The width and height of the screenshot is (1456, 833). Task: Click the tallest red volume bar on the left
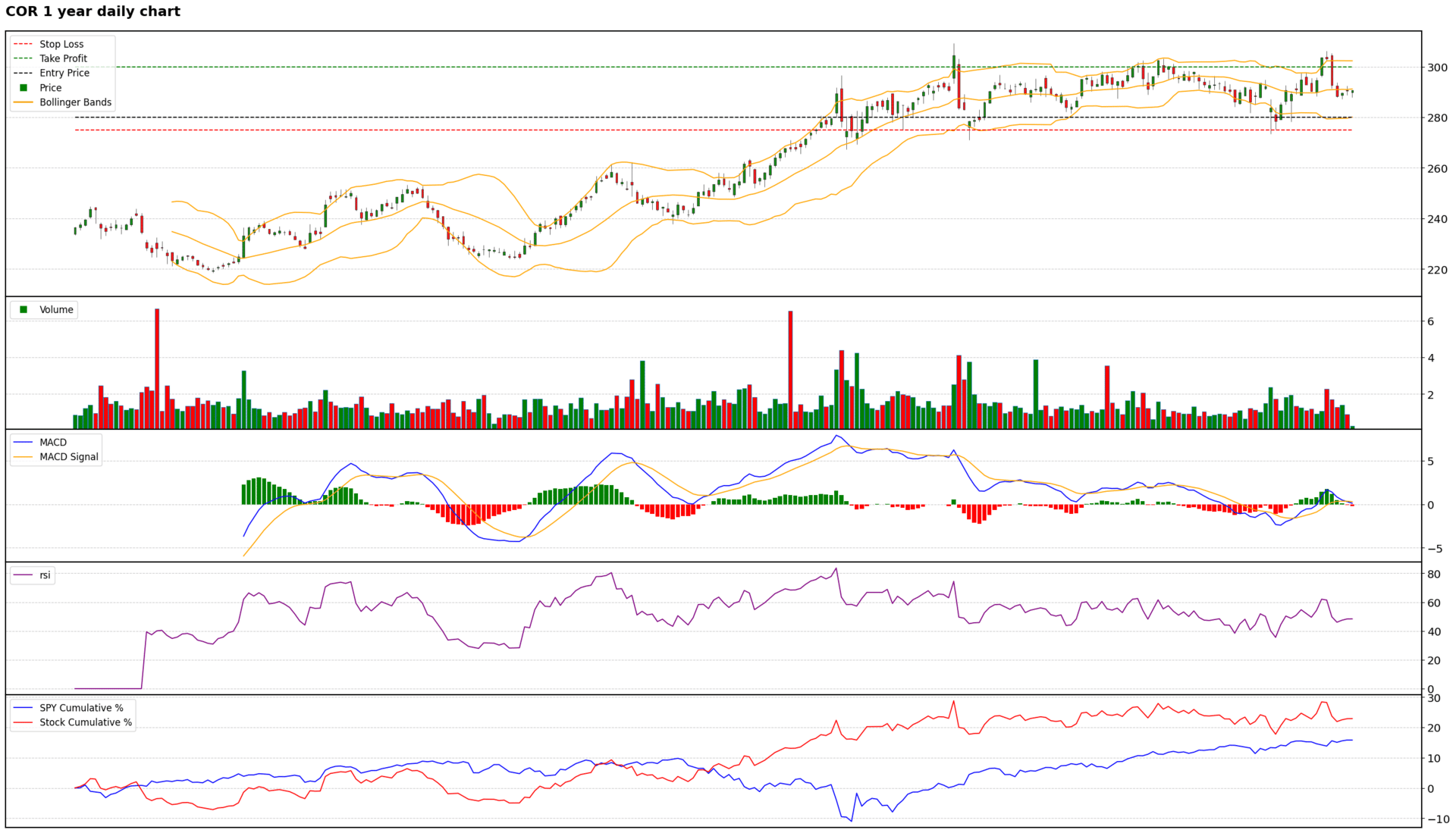[157, 368]
